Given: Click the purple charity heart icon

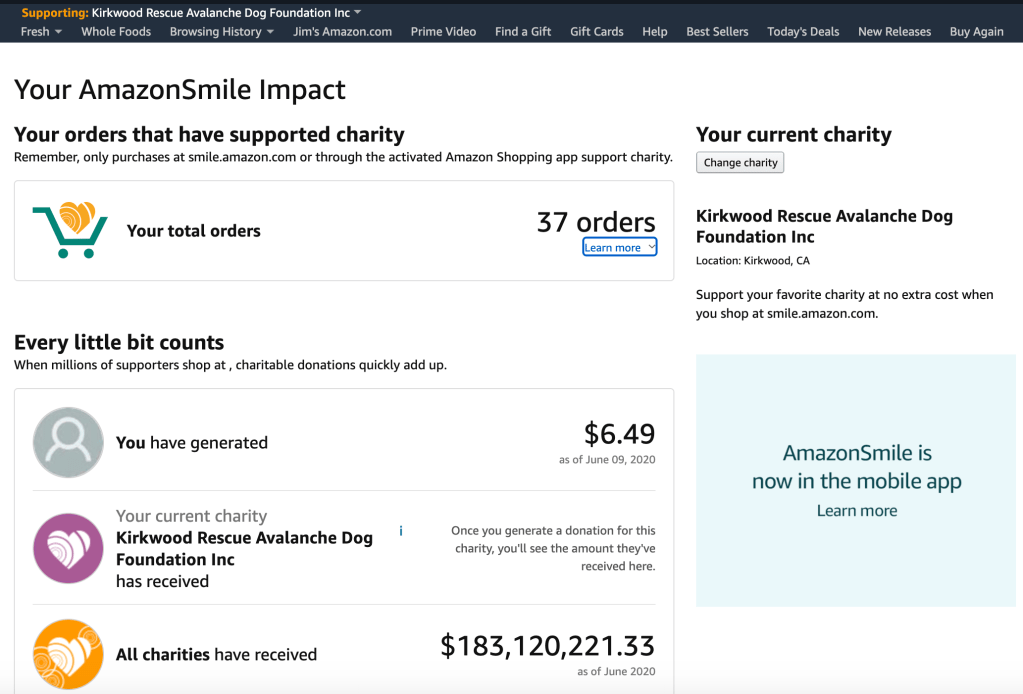Looking at the screenshot, I should (x=68, y=548).
